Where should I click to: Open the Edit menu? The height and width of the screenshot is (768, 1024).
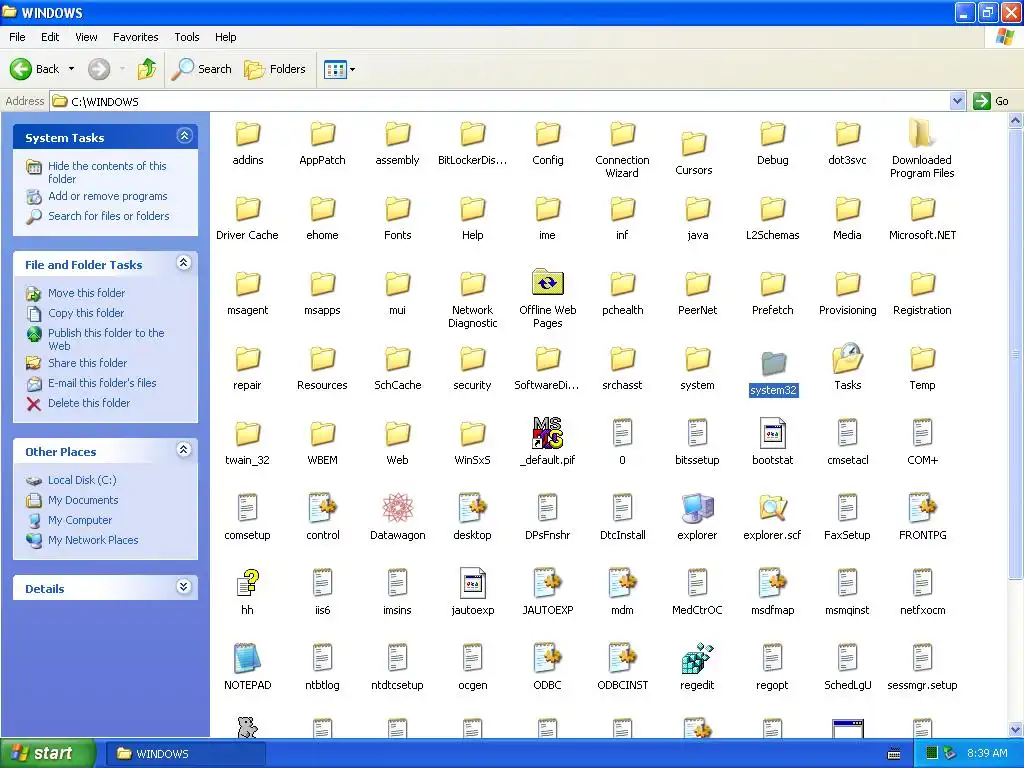pyautogui.click(x=50, y=37)
